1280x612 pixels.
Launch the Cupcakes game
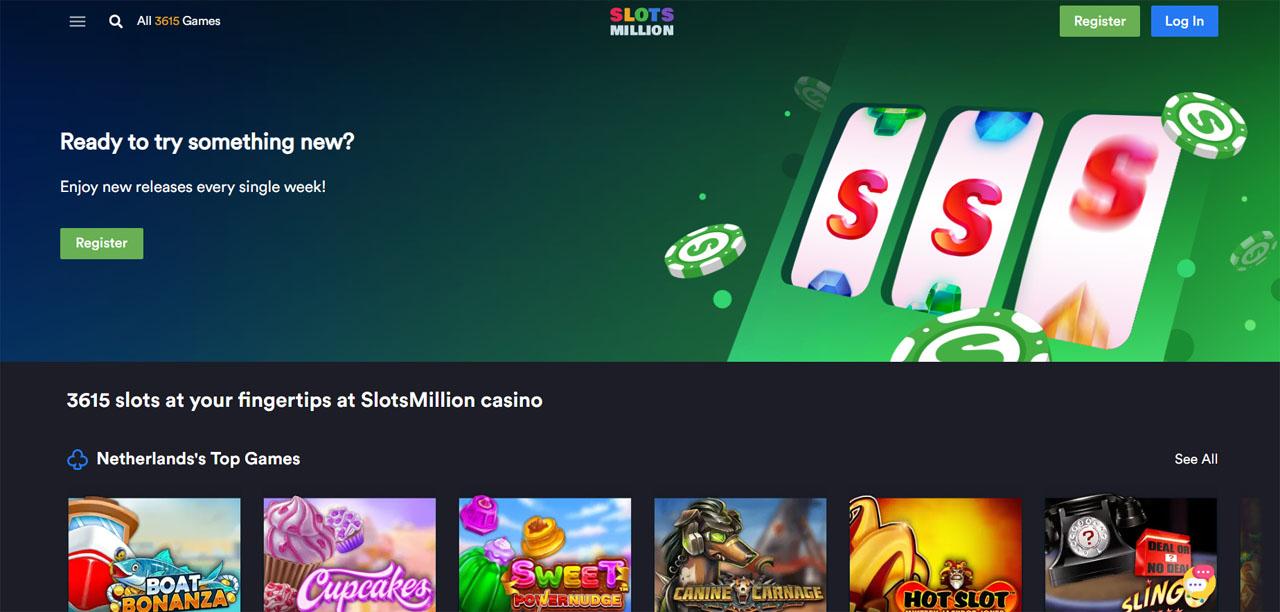click(350, 555)
